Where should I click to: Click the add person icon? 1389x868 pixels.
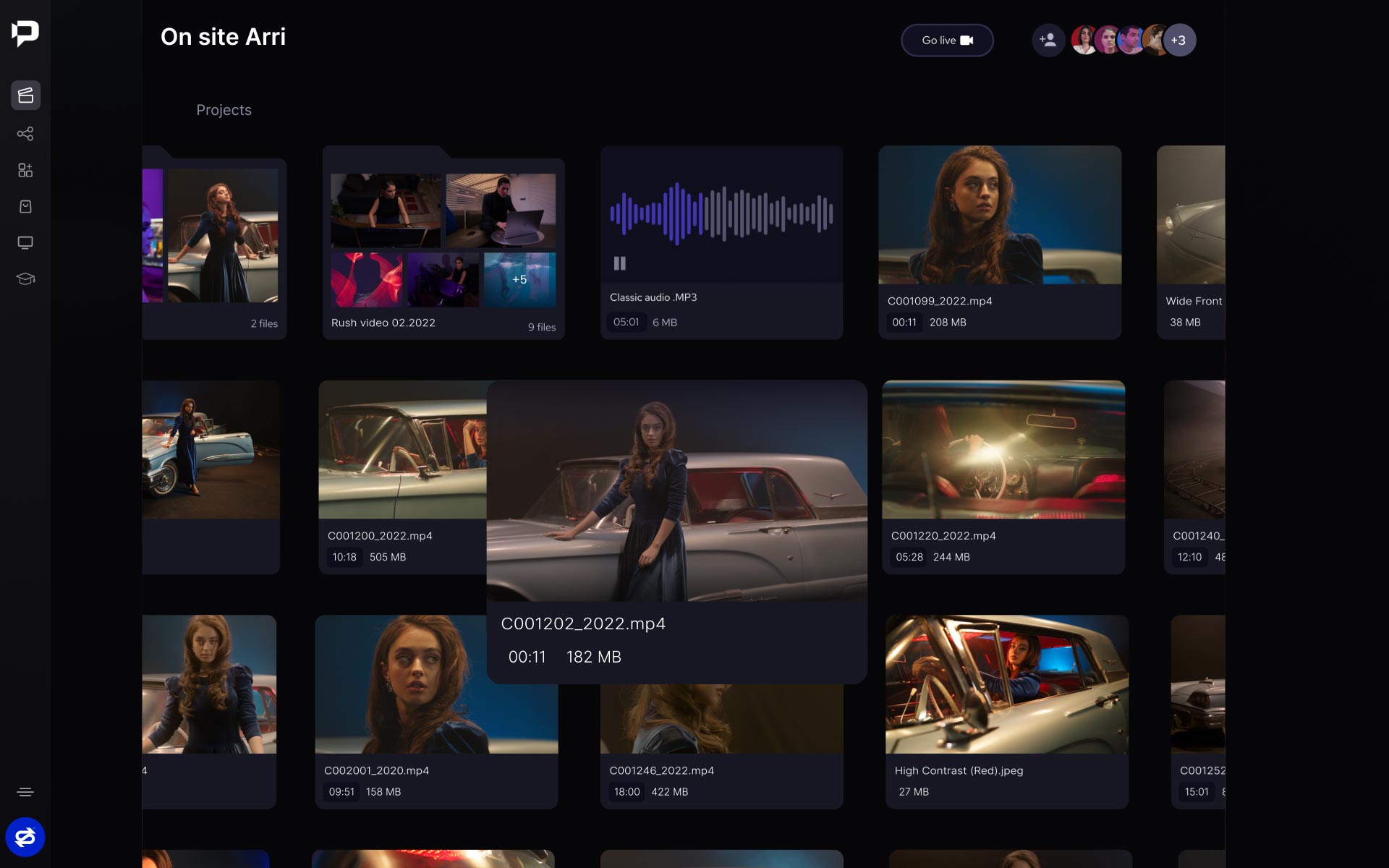[1048, 40]
